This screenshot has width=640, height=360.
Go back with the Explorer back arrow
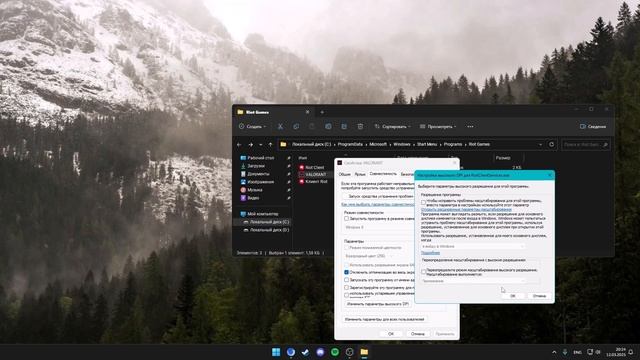tap(239, 144)
